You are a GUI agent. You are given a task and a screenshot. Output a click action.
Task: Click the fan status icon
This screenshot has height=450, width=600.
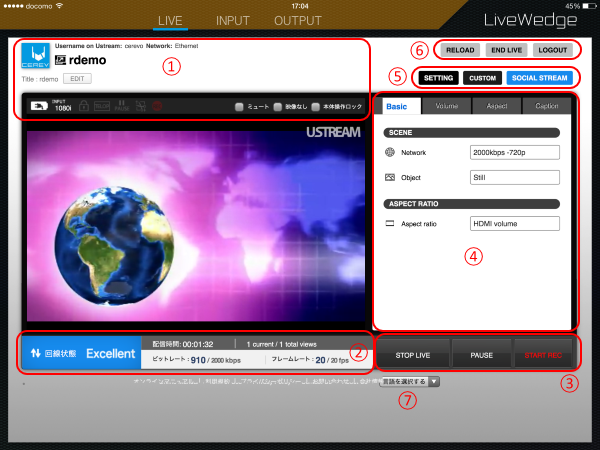tap(141, 106)
